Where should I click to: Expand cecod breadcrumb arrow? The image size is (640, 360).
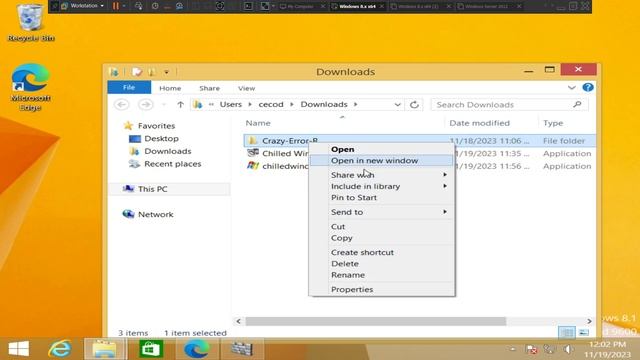(x=292, y=104)
